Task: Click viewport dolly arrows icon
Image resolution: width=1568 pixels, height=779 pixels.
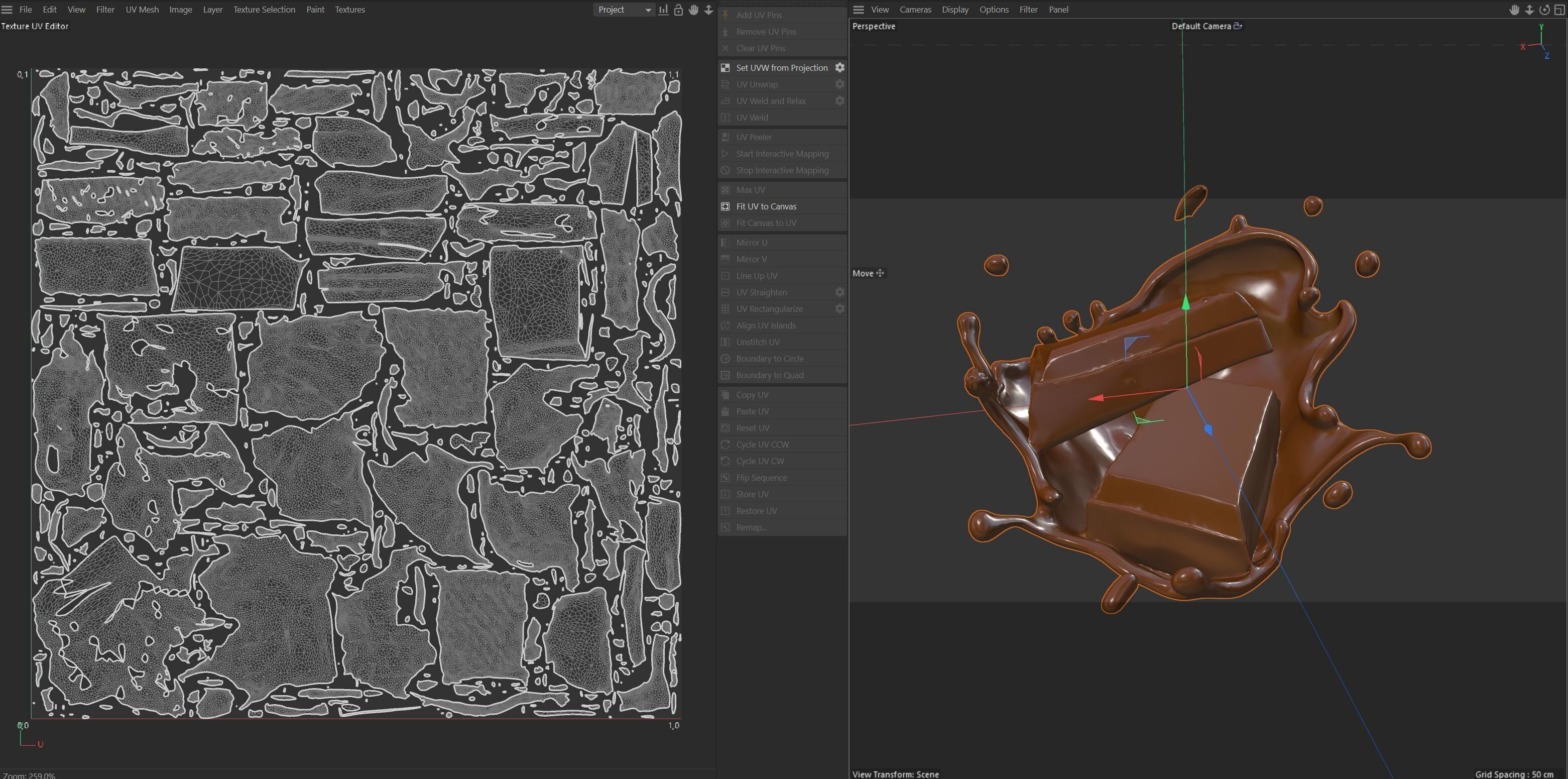Action: click(1529, 10)
